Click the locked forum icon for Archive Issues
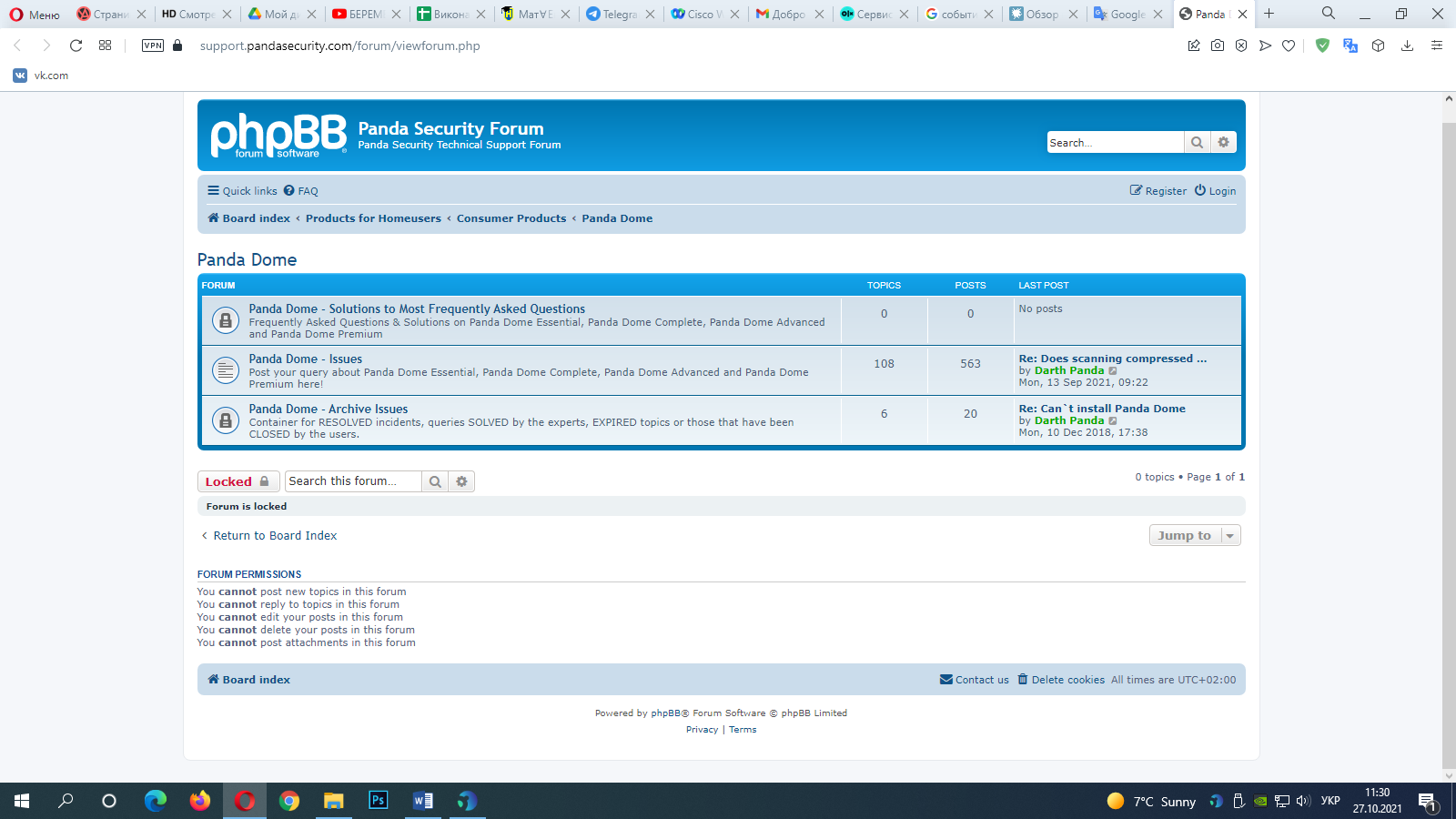The height and width of the screenshot is (819, 1456). pyautogui.click(x=225, y=420)
